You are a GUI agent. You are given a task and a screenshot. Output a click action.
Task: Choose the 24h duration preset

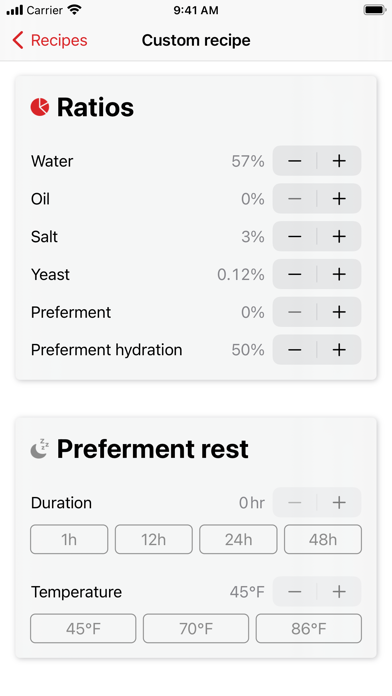point(238,539)
